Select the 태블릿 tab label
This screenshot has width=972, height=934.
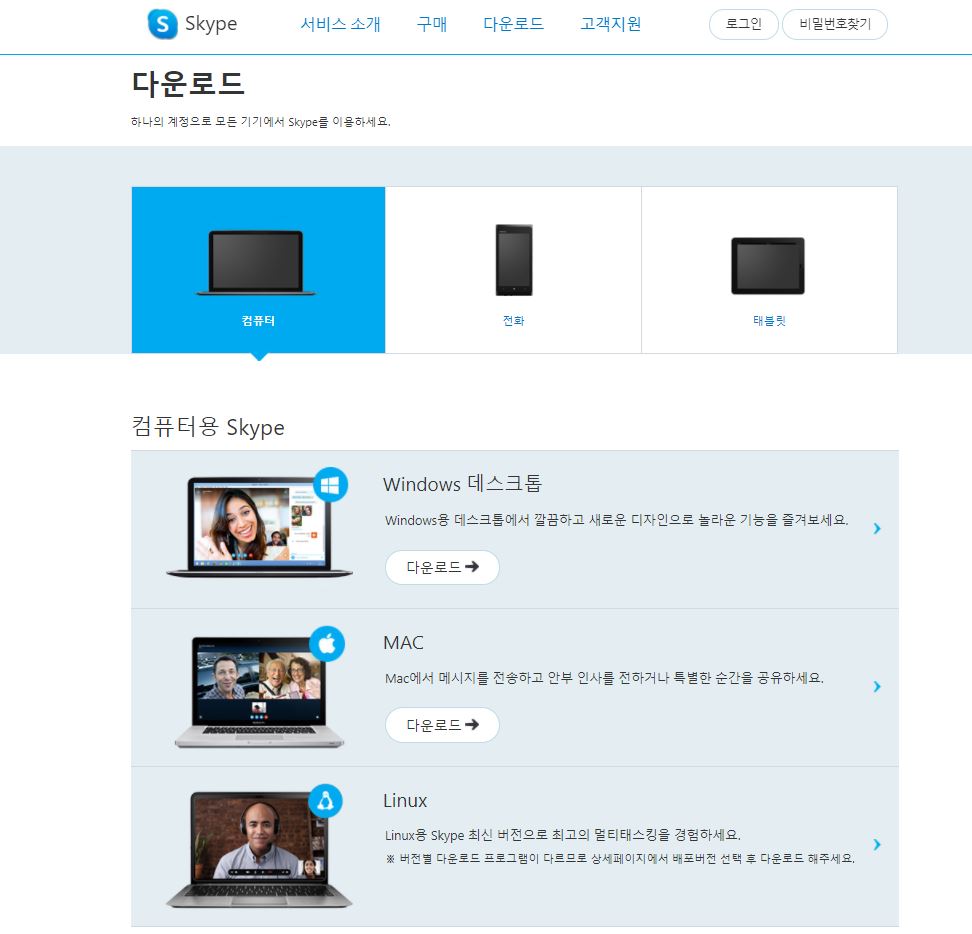click(x=769, y=320)
